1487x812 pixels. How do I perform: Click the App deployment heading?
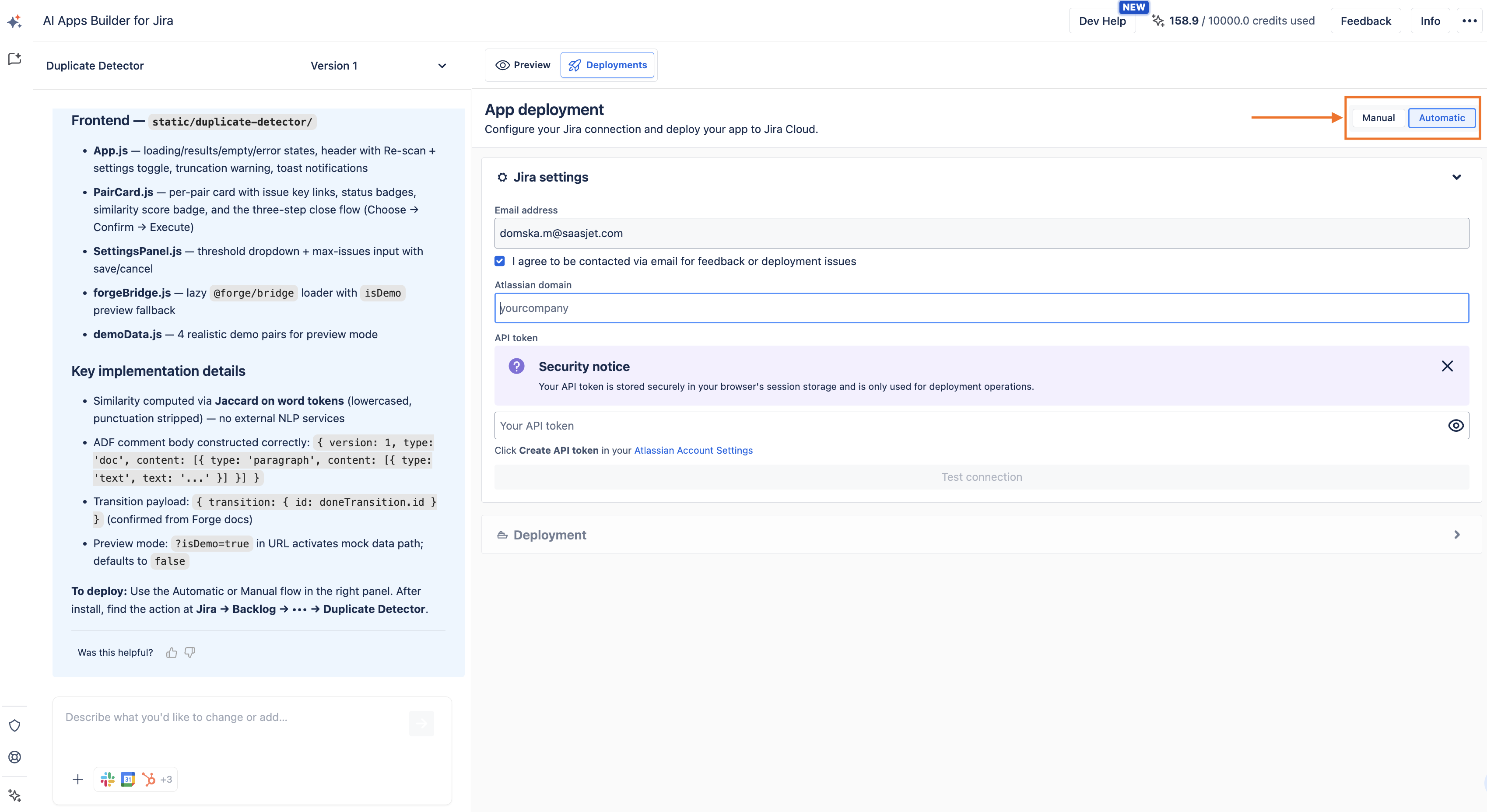[544, 110]
